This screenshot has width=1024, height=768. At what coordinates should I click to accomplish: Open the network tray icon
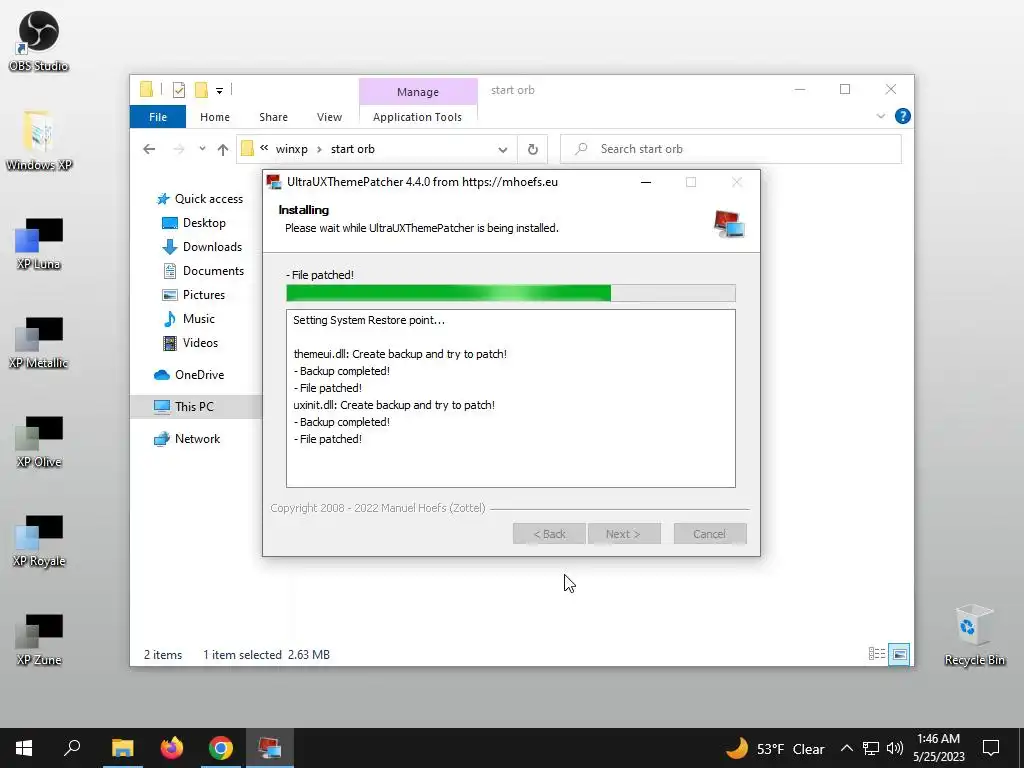pyautogui.click(x=871, y=748)
